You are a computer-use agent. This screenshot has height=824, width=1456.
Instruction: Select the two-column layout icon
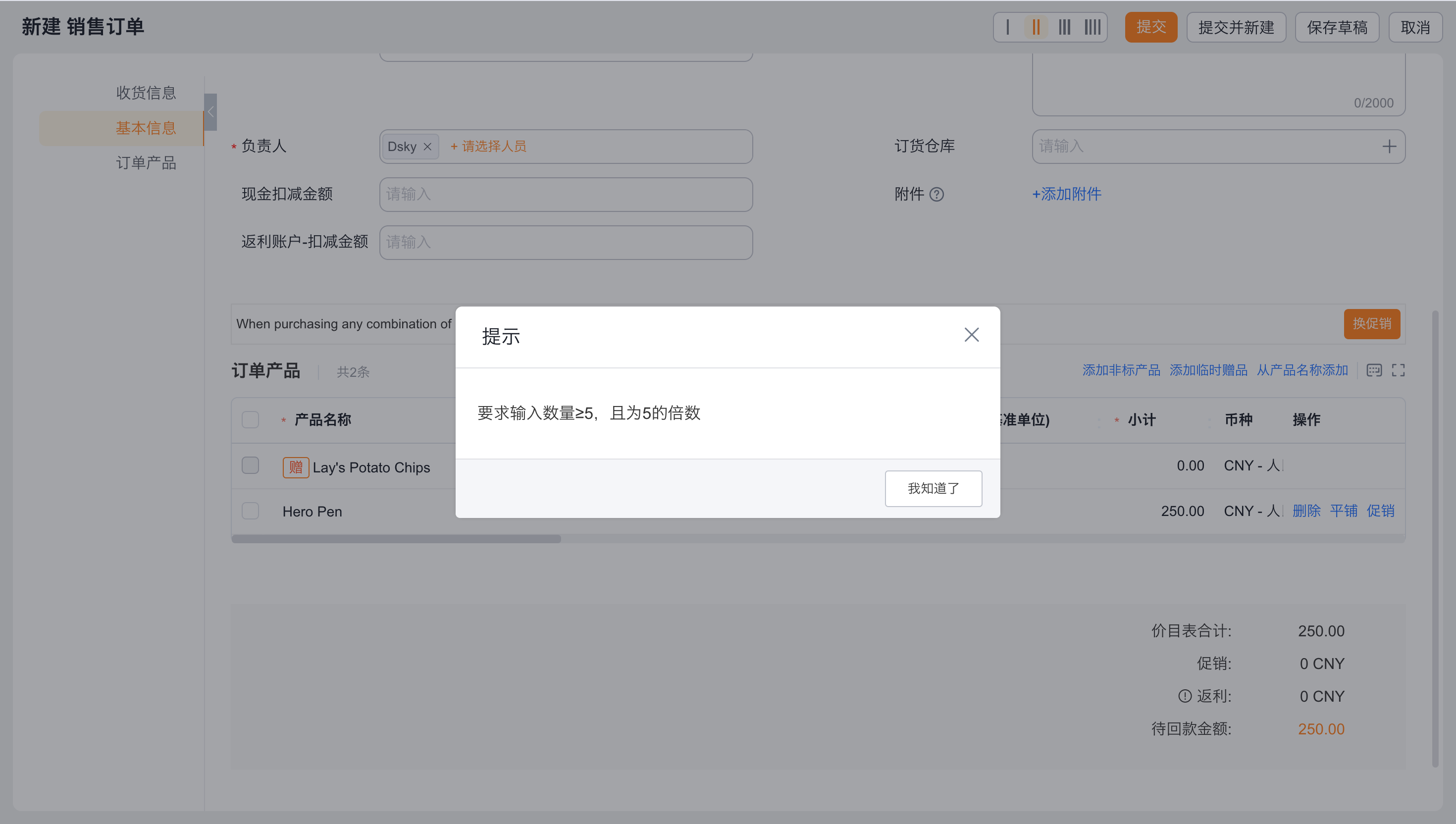[x=1036, y=27]
